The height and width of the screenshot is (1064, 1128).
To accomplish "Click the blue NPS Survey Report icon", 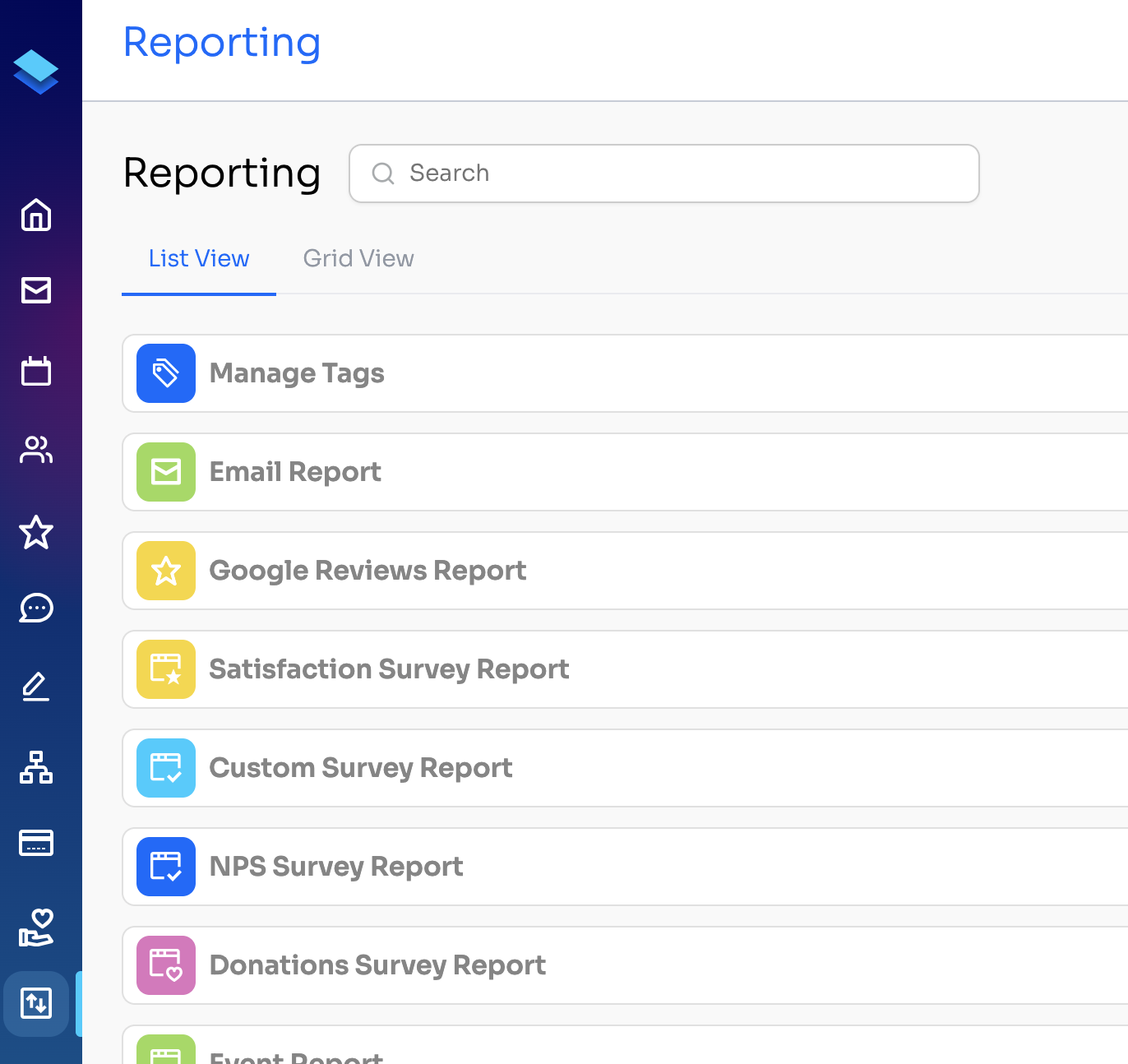I will (166, 867).
